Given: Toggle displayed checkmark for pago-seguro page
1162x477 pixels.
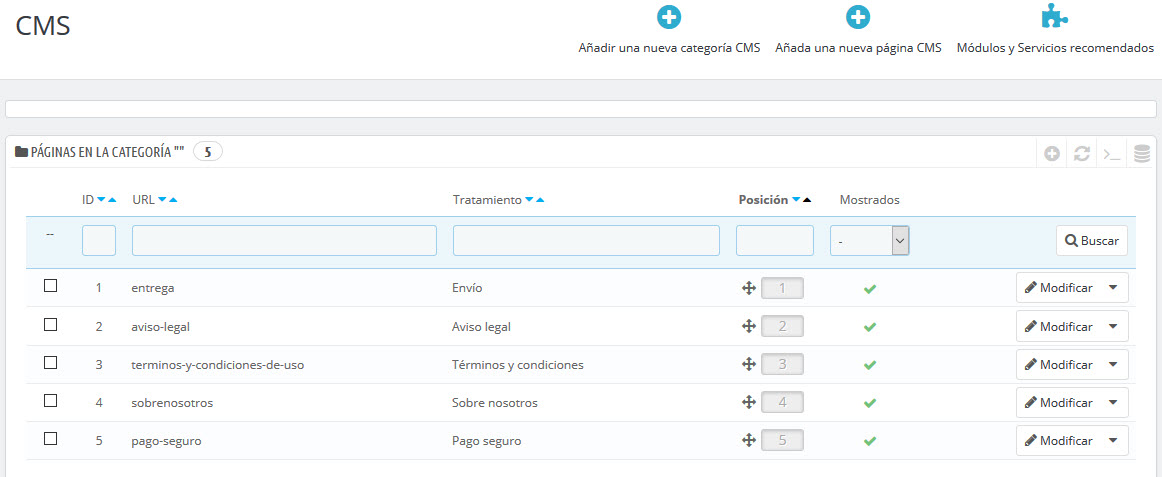Looking at the screenshot, I should pos(870,441).
